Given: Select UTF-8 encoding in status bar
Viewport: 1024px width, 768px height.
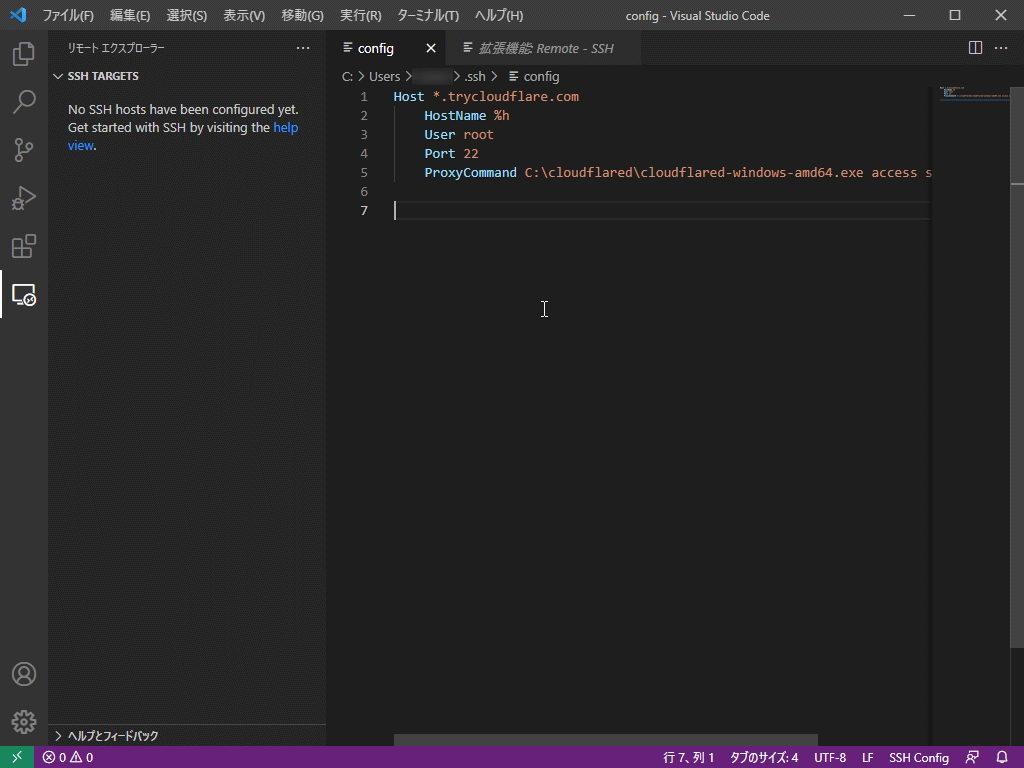Looking at the screenshot, I should tap(829, 757).
